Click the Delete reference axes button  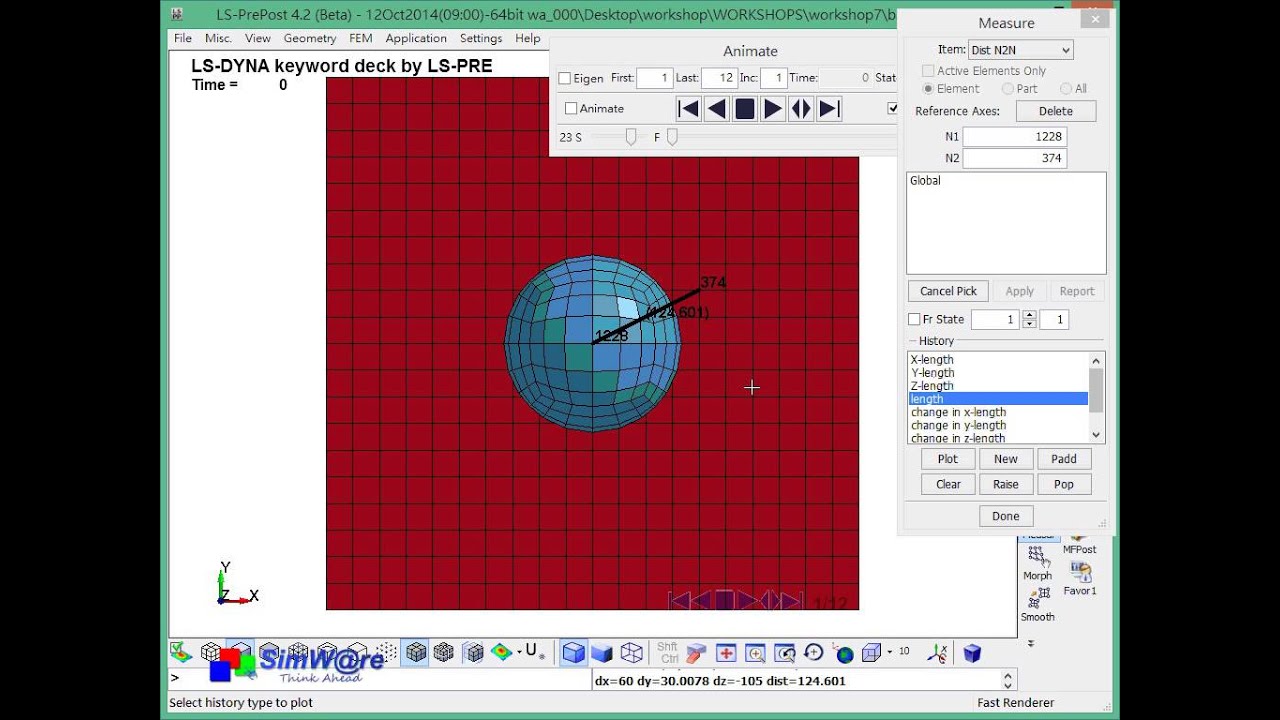click(x=1055, y=111)
